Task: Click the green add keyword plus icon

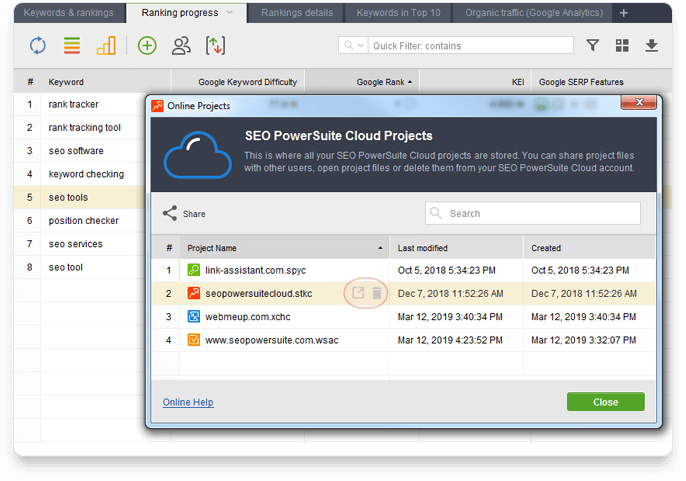Action: [x=147, y=46]
